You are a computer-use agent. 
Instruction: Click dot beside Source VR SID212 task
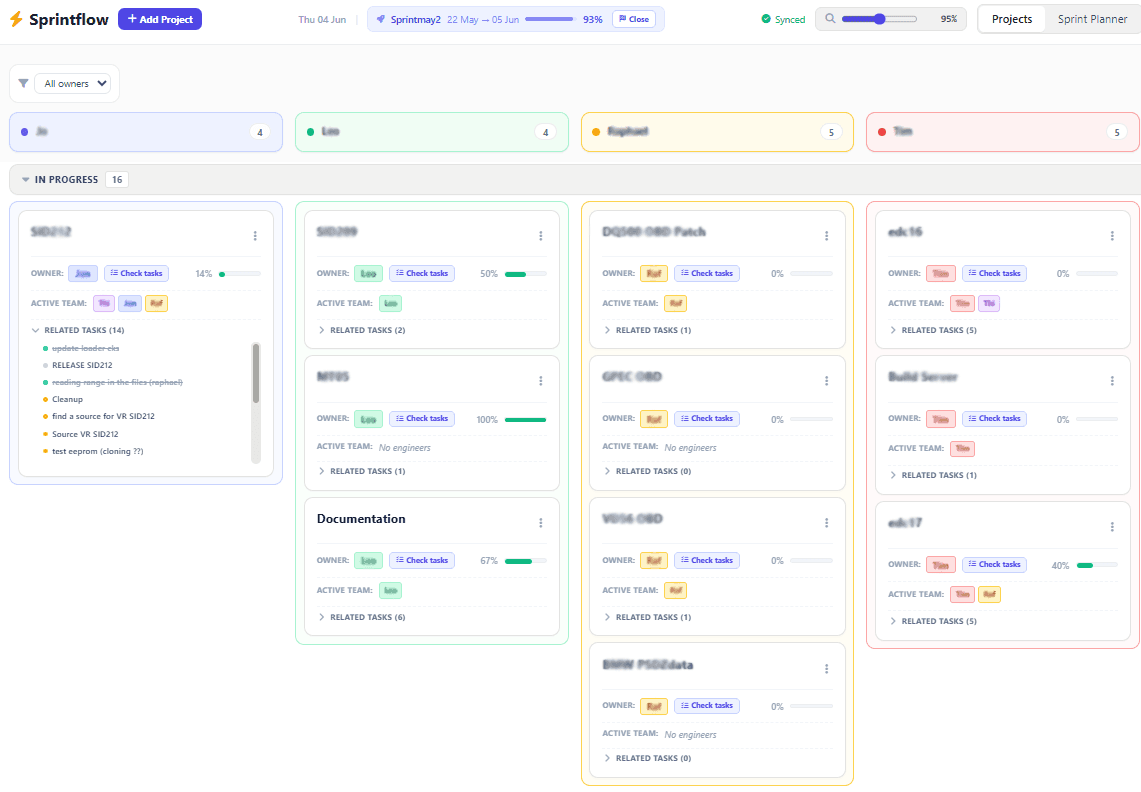(45, 435)
